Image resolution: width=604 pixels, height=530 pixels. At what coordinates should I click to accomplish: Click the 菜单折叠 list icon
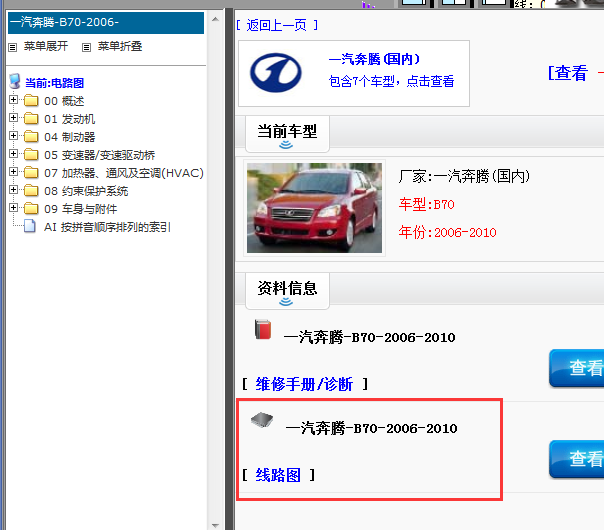point(86,47)
